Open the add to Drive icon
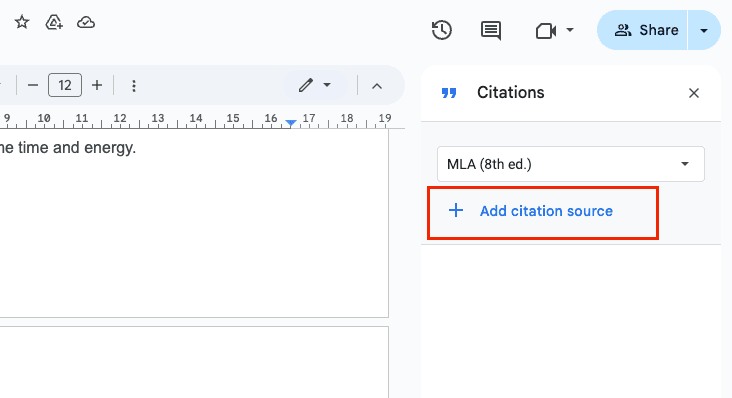Image resolution: width=732 pixels, height=398 pixels. (54, 22)
